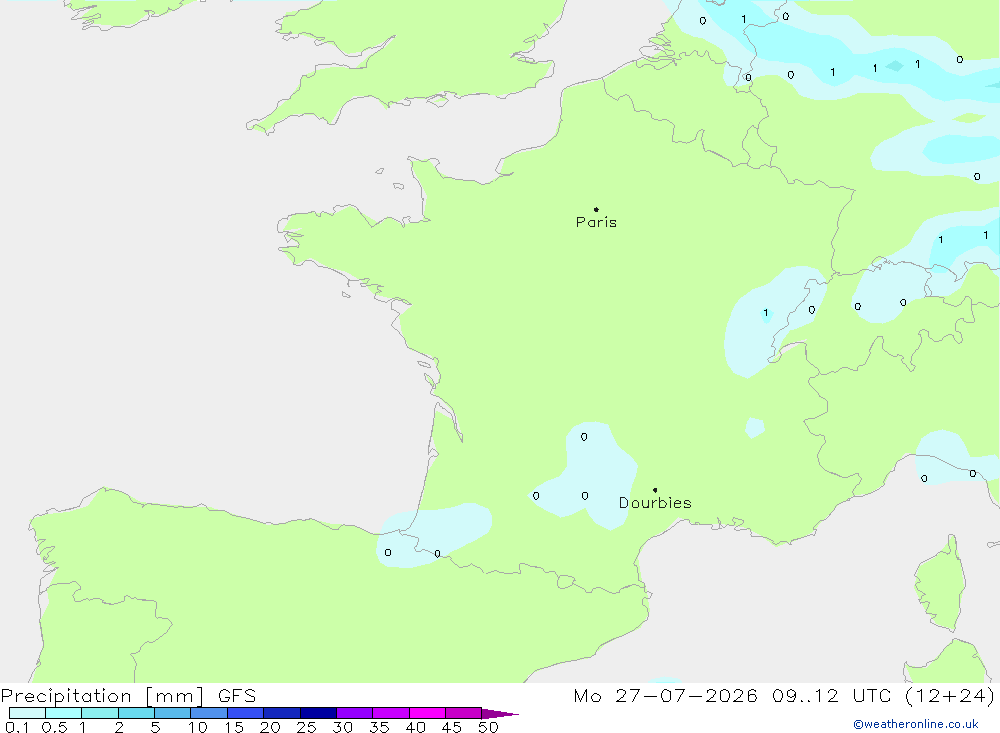Click the Dourbies location dot marker
The image size is (1000, 733).
(655, 490)
